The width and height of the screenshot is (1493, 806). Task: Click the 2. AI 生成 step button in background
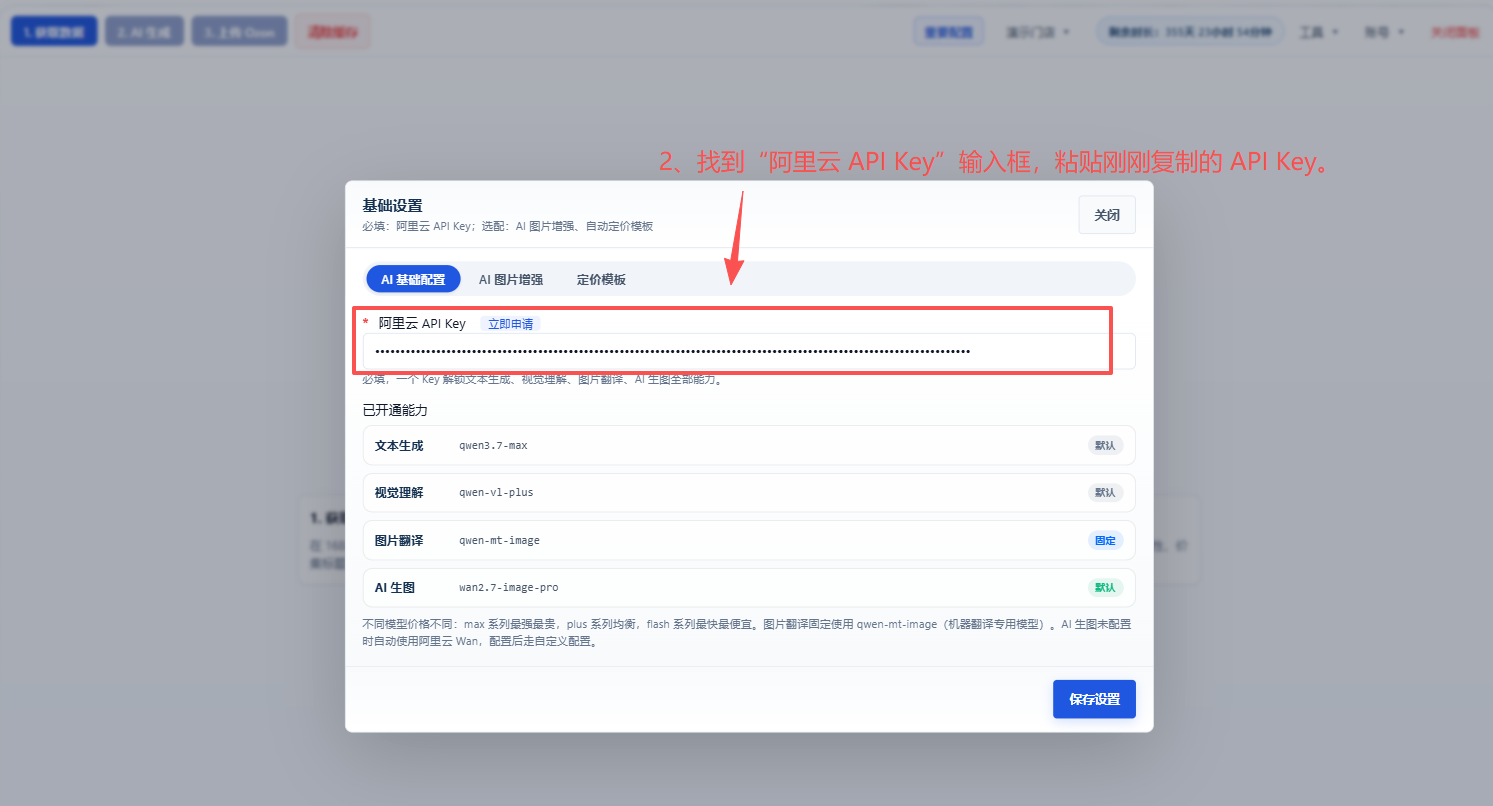point(144,32)
